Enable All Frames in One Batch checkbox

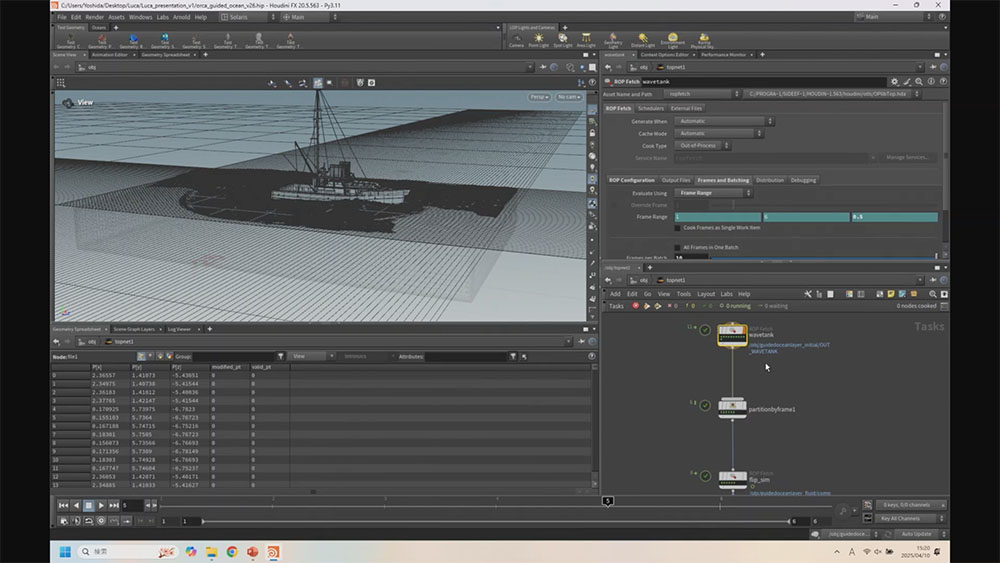point(677,247)
